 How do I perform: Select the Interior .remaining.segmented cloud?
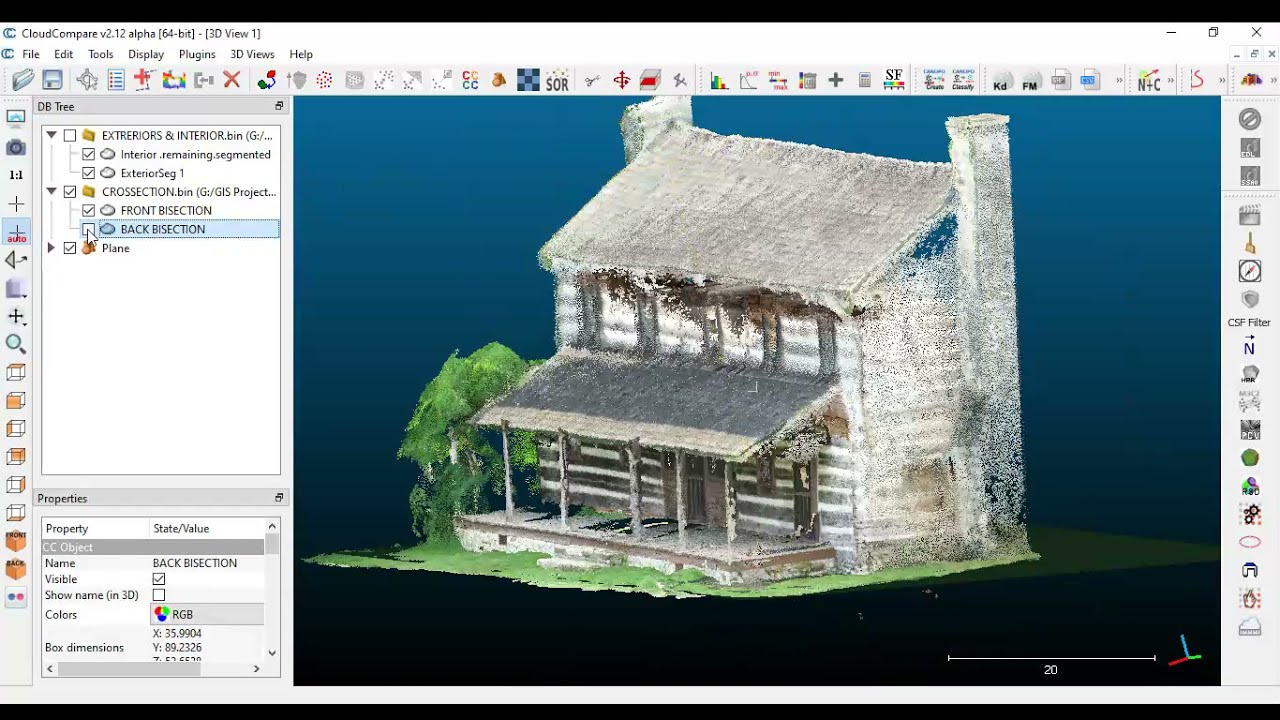click(x=195, y=155)
